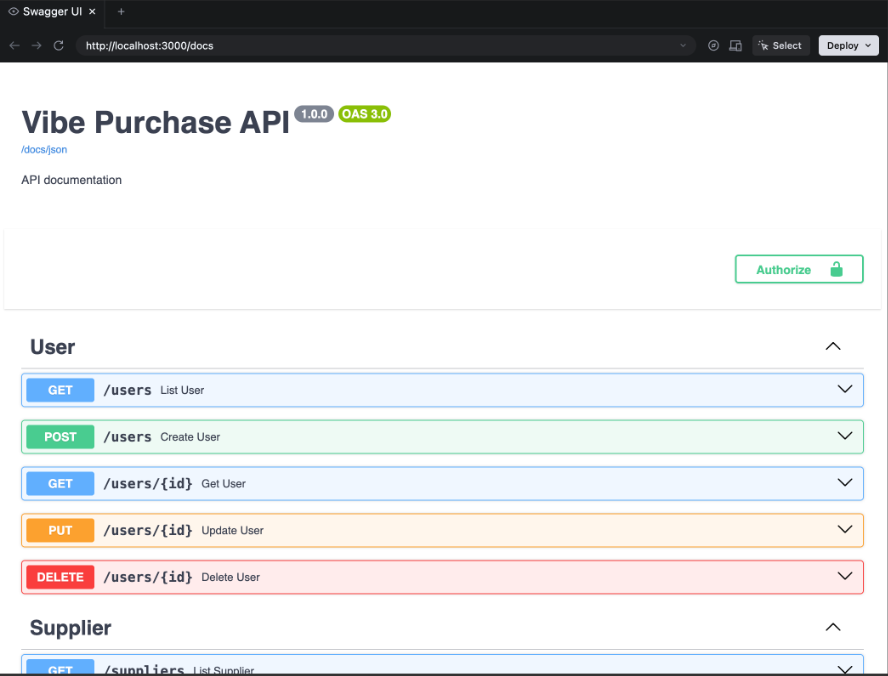This screenshot has width=888, height=676.
Task: Click the PUT badge for Update User
Action: pos(60,530)
